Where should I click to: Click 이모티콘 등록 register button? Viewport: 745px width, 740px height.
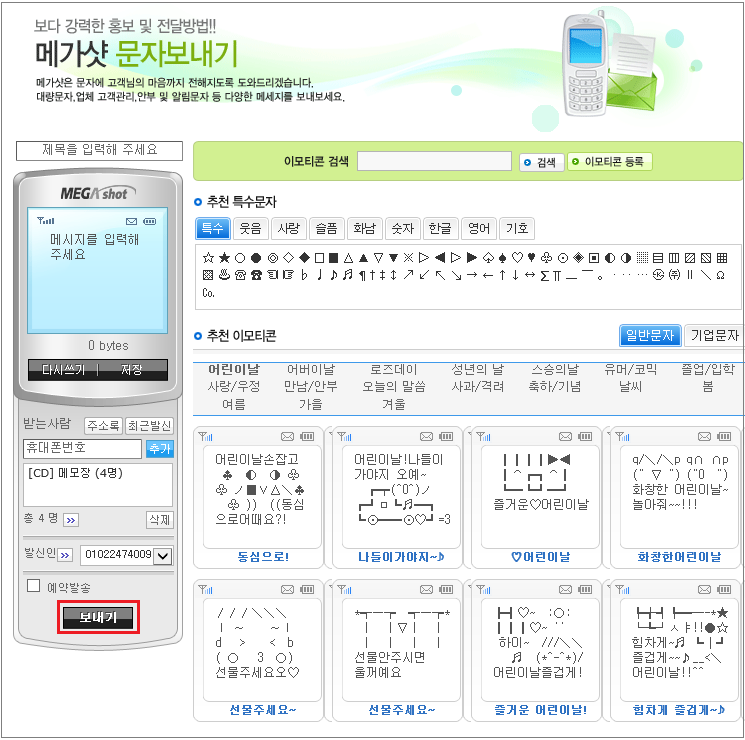[609, 162]
